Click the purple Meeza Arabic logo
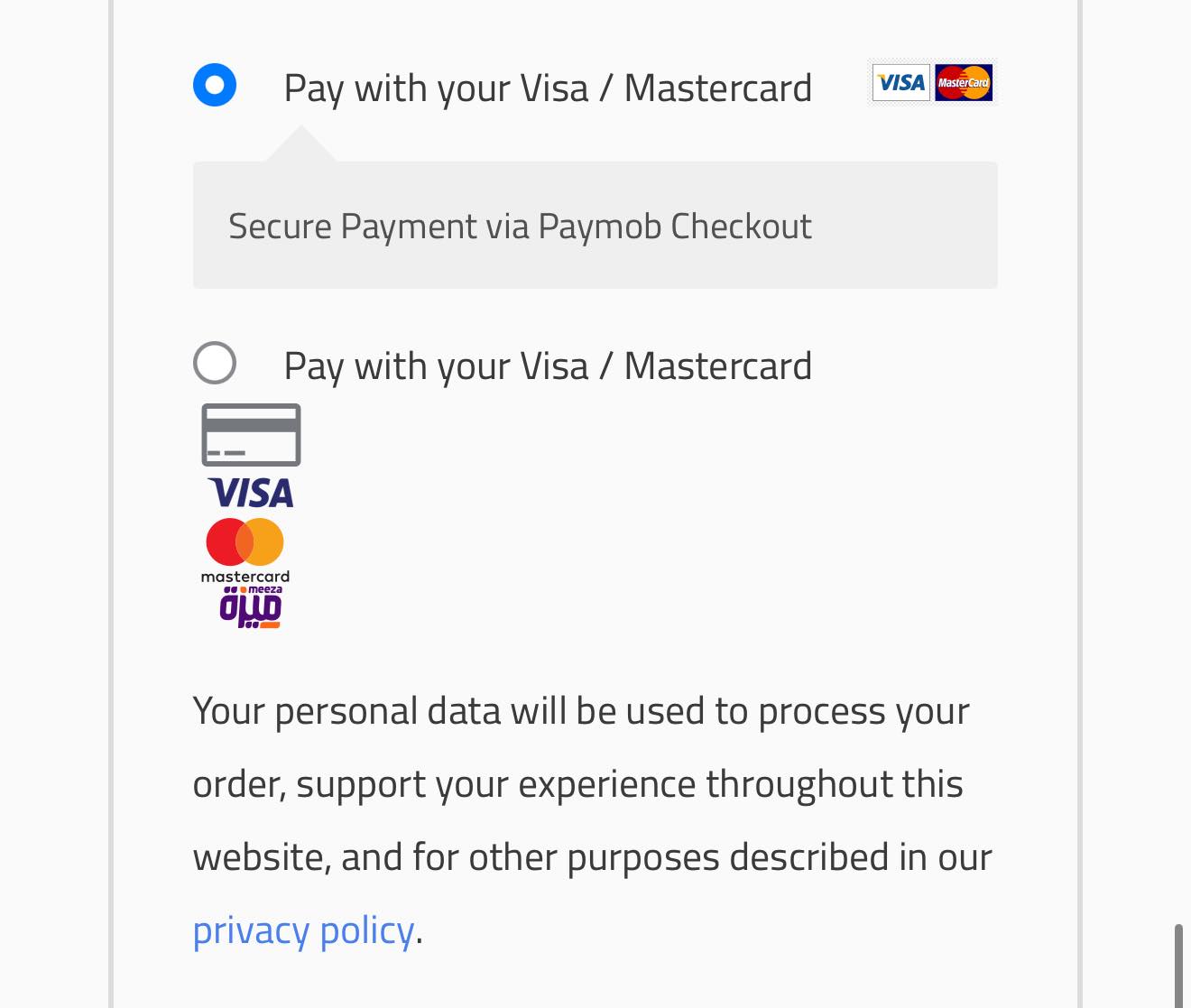1191x1008 pixels. click(250, 610)
